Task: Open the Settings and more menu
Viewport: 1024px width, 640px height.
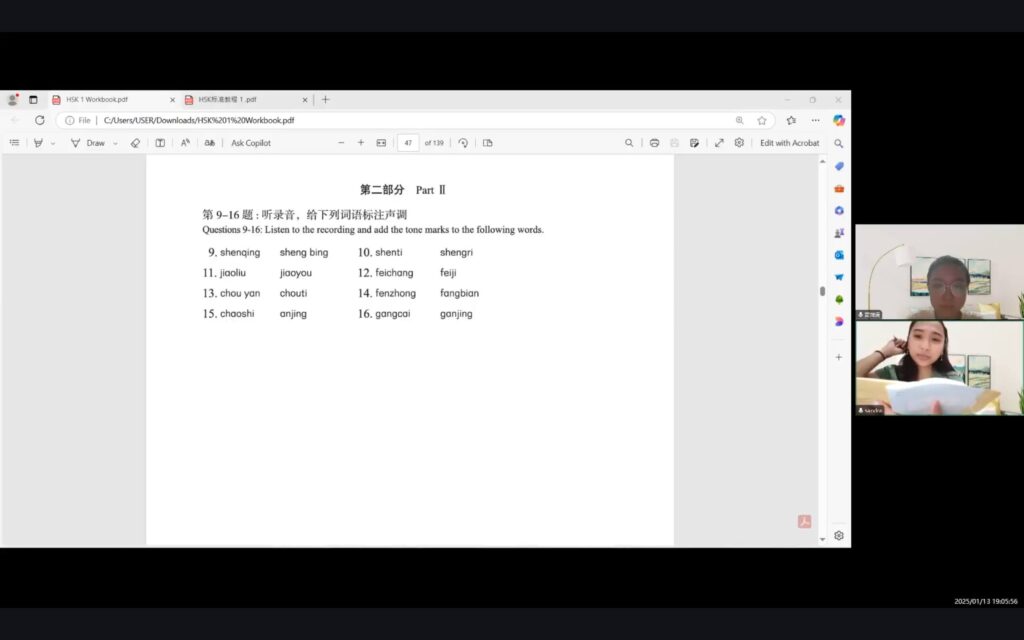Action: click(x=814, y=119)
